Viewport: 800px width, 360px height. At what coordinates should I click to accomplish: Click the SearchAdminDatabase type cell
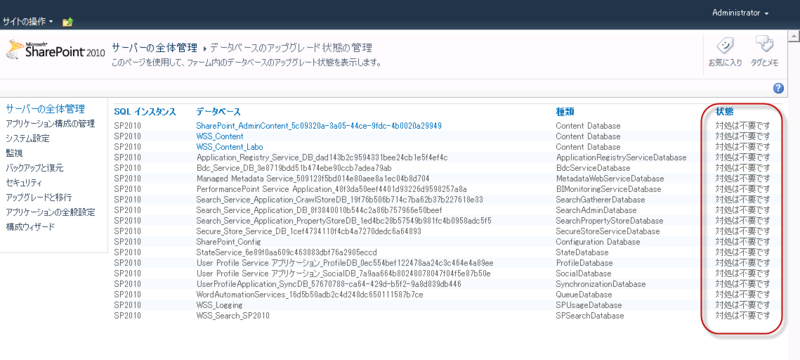[596, 210]
